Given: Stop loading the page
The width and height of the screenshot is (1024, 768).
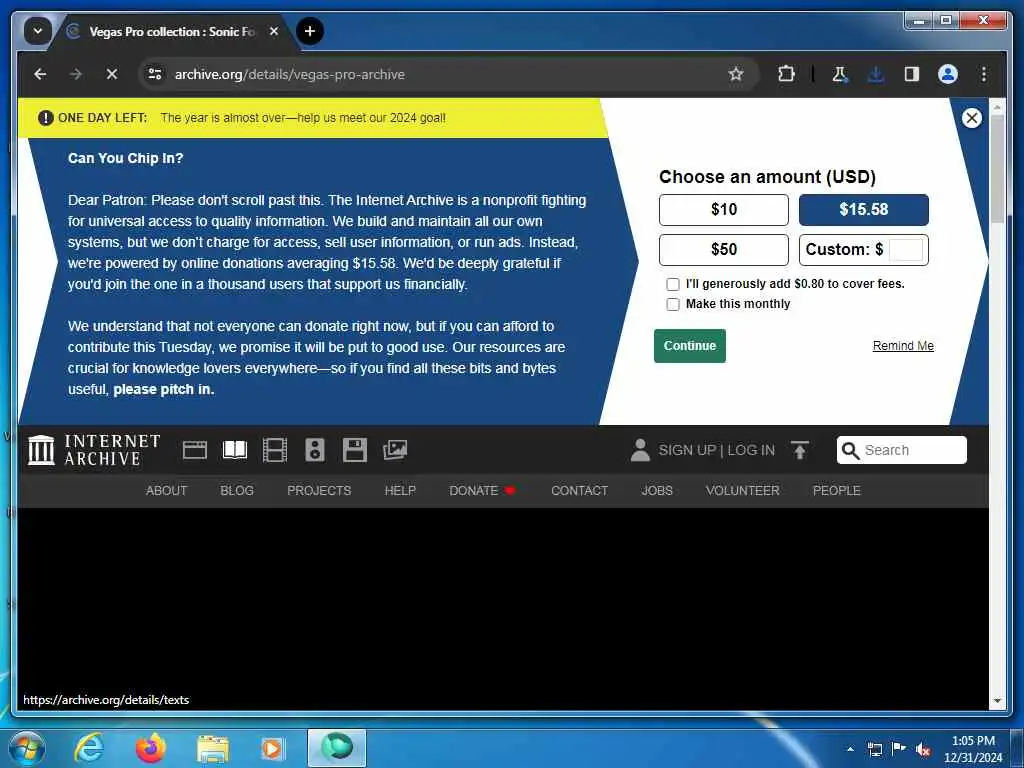Looking at the screenshot, I should (x=112, y=74).
